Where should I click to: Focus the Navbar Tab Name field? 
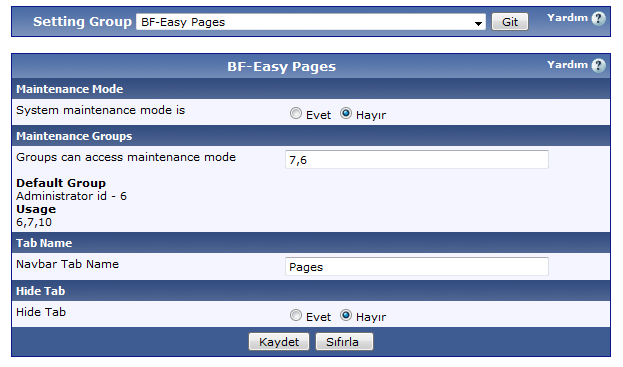tap(417, 267)
